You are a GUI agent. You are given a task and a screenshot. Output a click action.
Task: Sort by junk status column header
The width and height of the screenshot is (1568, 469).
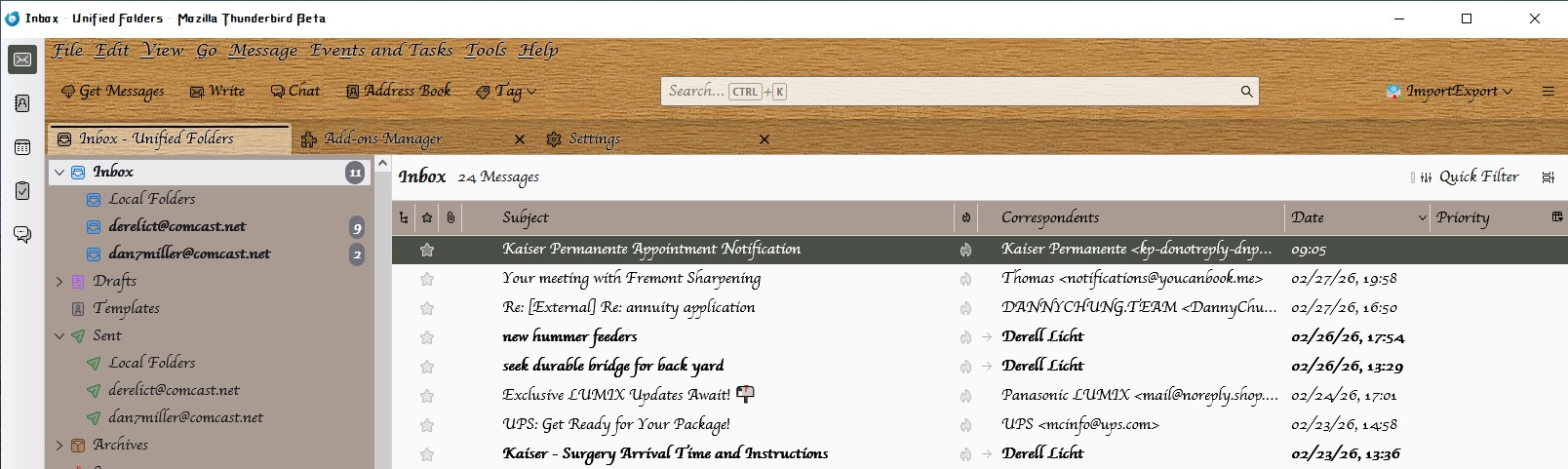click(965, 217)
